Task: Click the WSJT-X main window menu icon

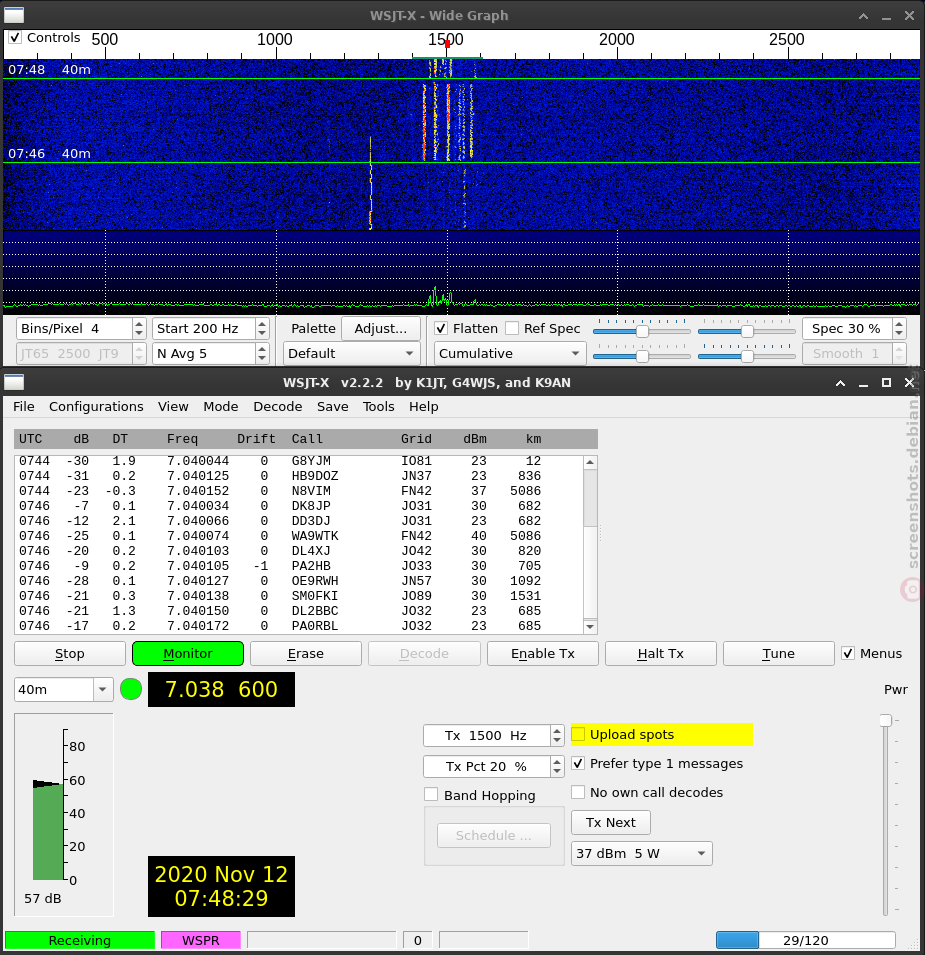Action: 14,382
